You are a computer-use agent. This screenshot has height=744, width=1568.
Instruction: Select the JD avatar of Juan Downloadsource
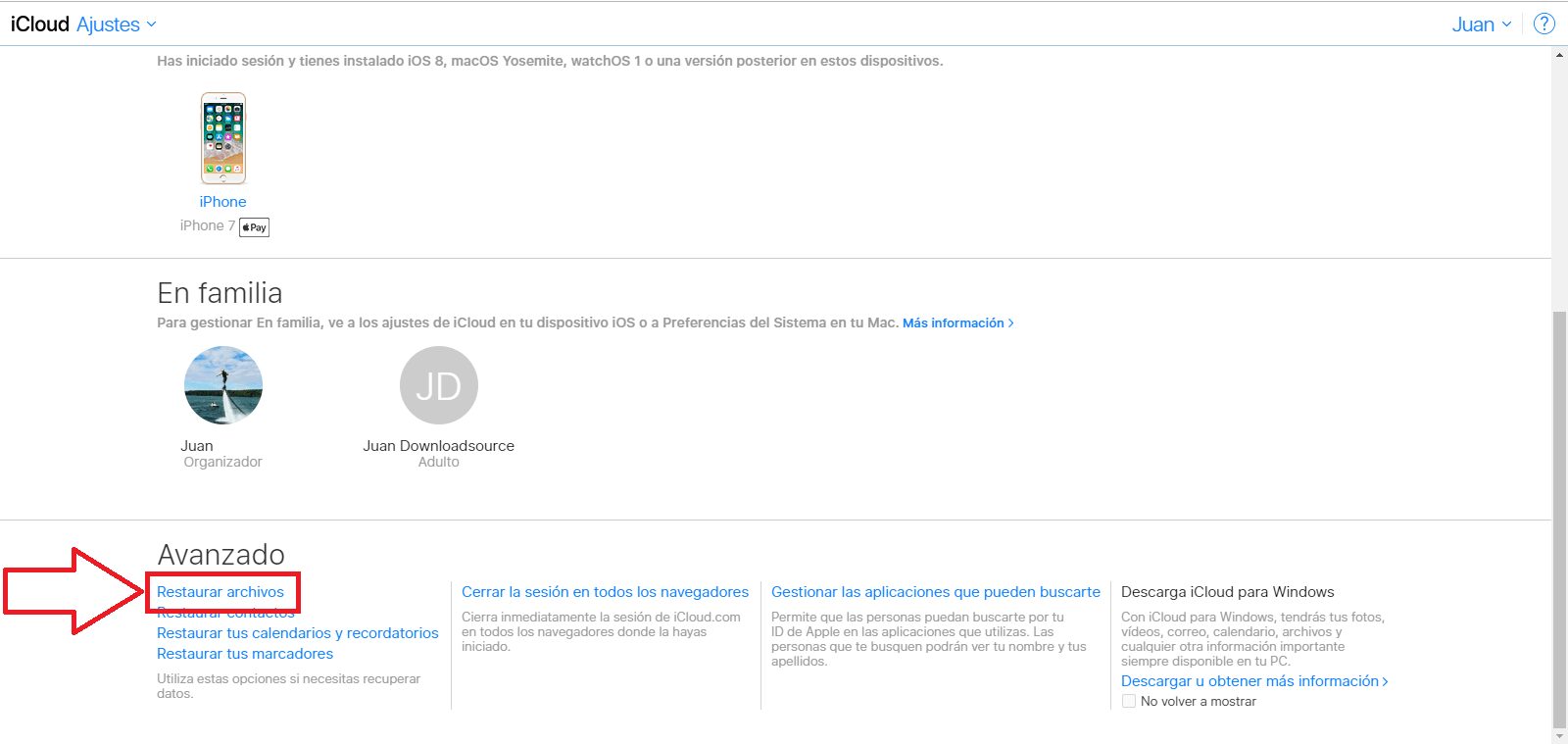point(439,385)
